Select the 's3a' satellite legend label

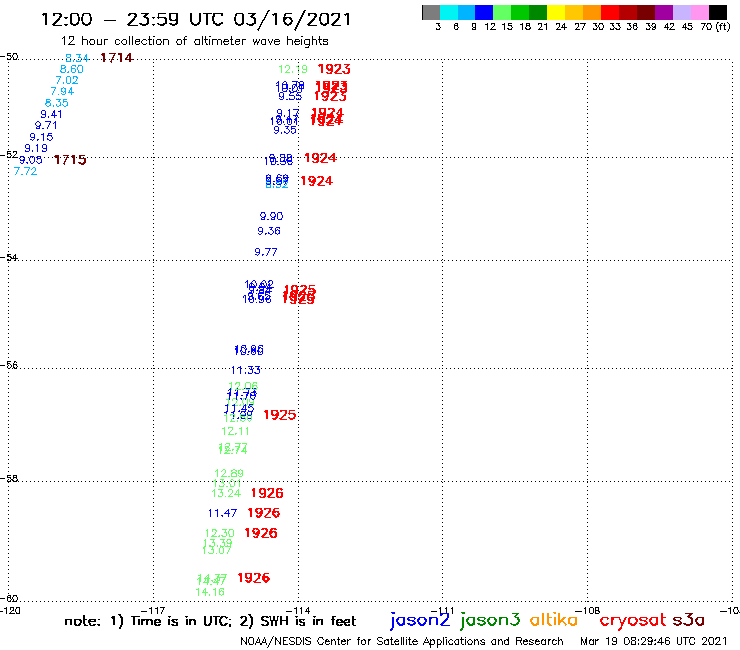[688, 620]
